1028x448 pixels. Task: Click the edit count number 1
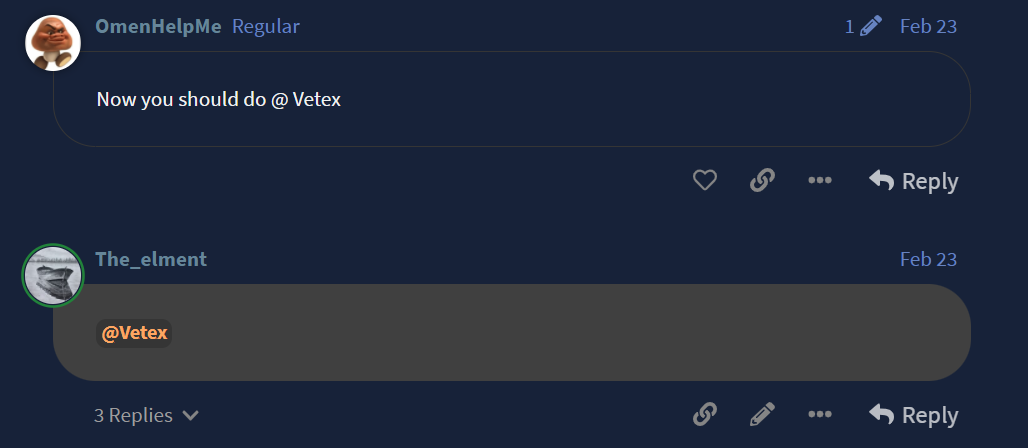(850, 26)
